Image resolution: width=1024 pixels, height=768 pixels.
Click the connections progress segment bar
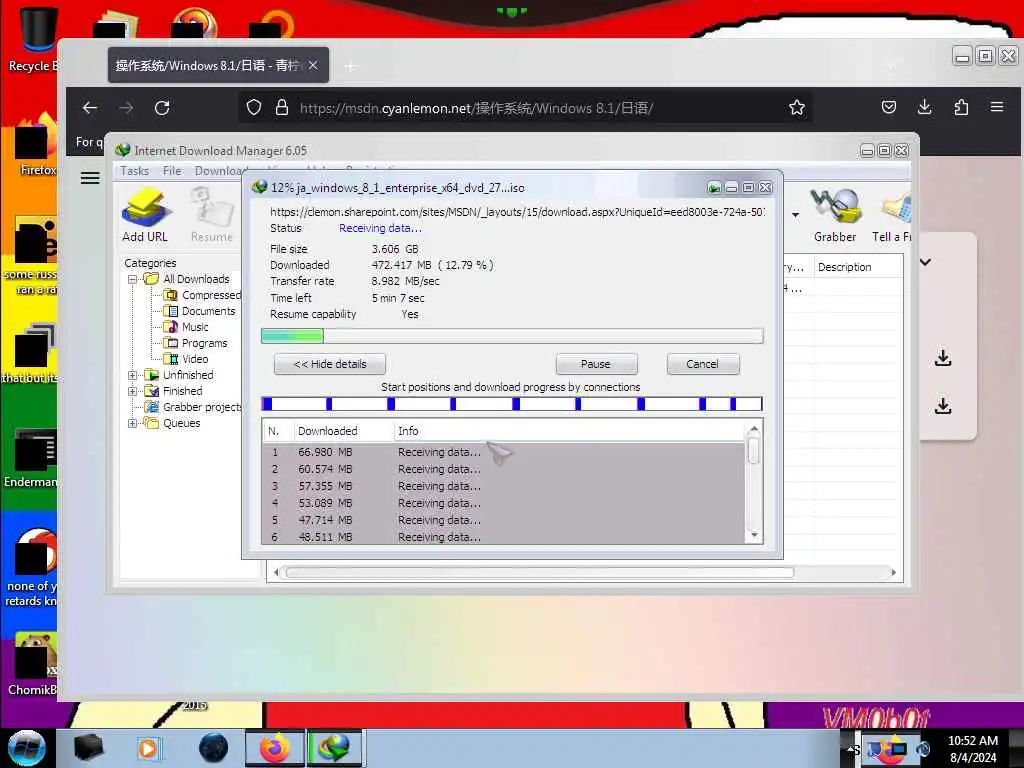[x=512, y=404]
